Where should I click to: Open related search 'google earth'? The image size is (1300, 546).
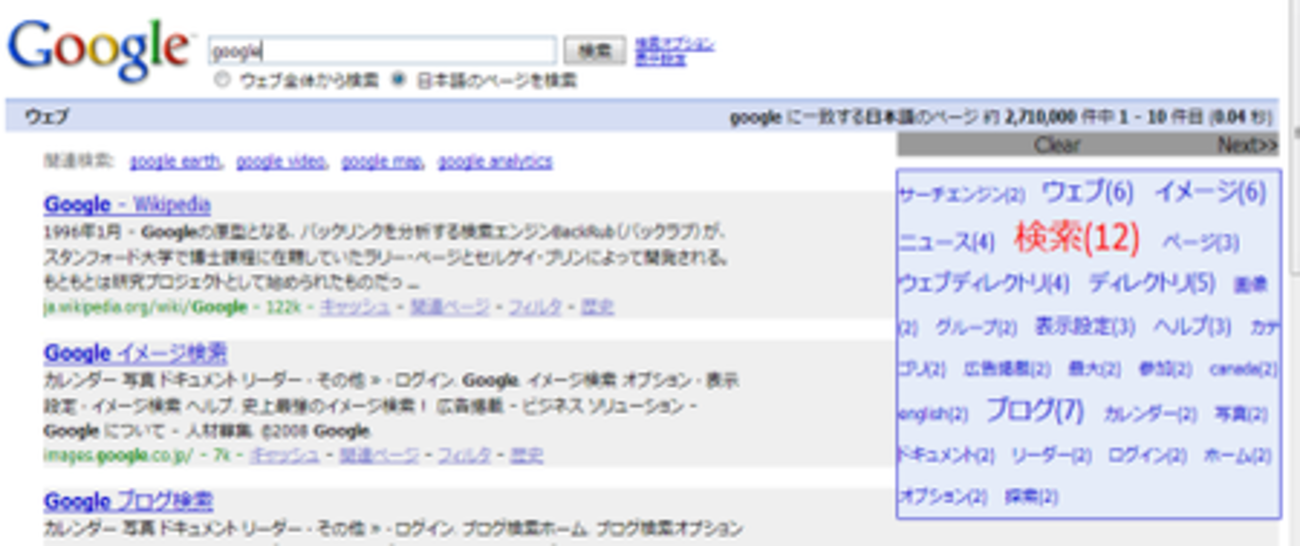pyautogui.click(x=175, y=161)
